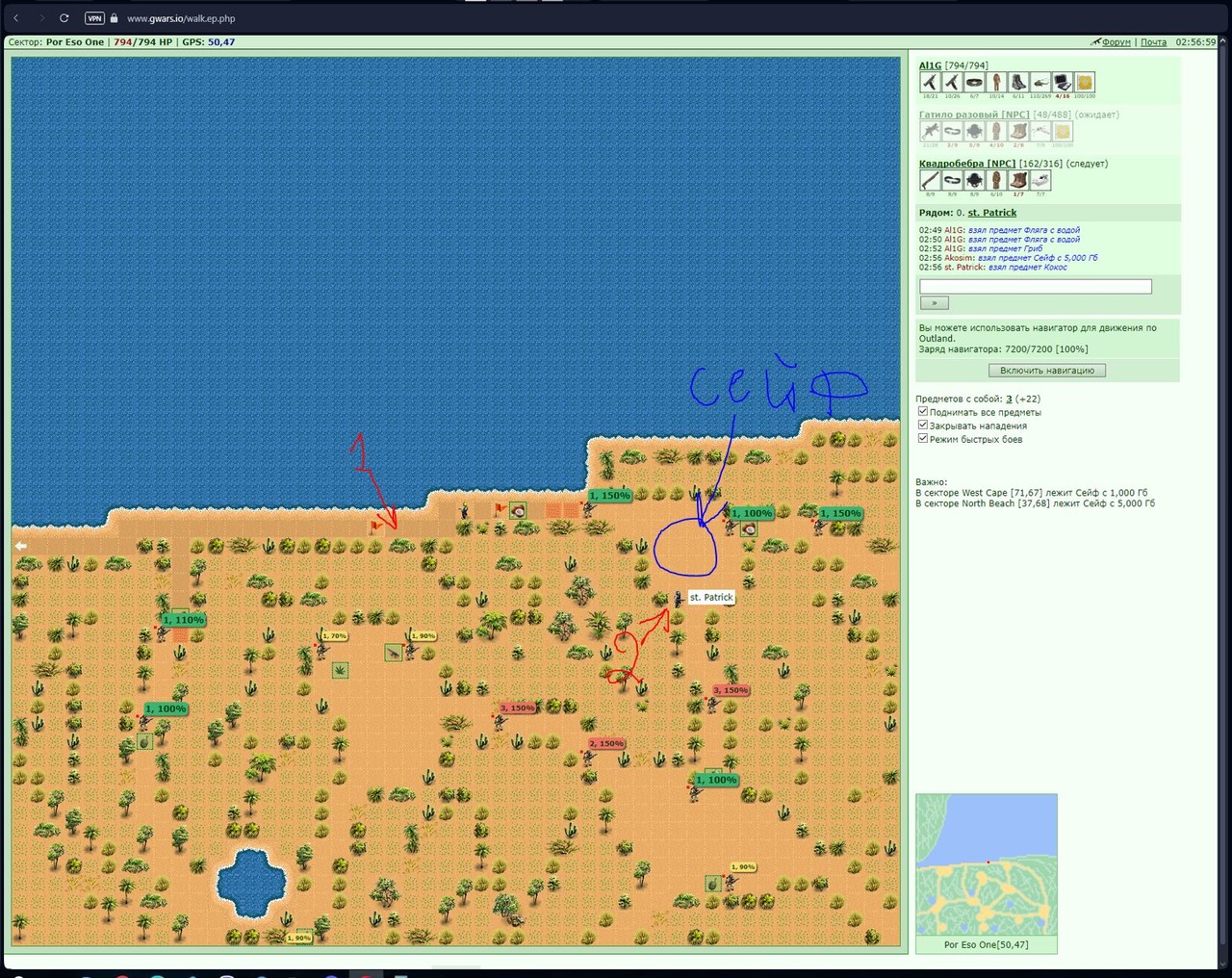Click Al1G's helicopter transport slot

1040,83
